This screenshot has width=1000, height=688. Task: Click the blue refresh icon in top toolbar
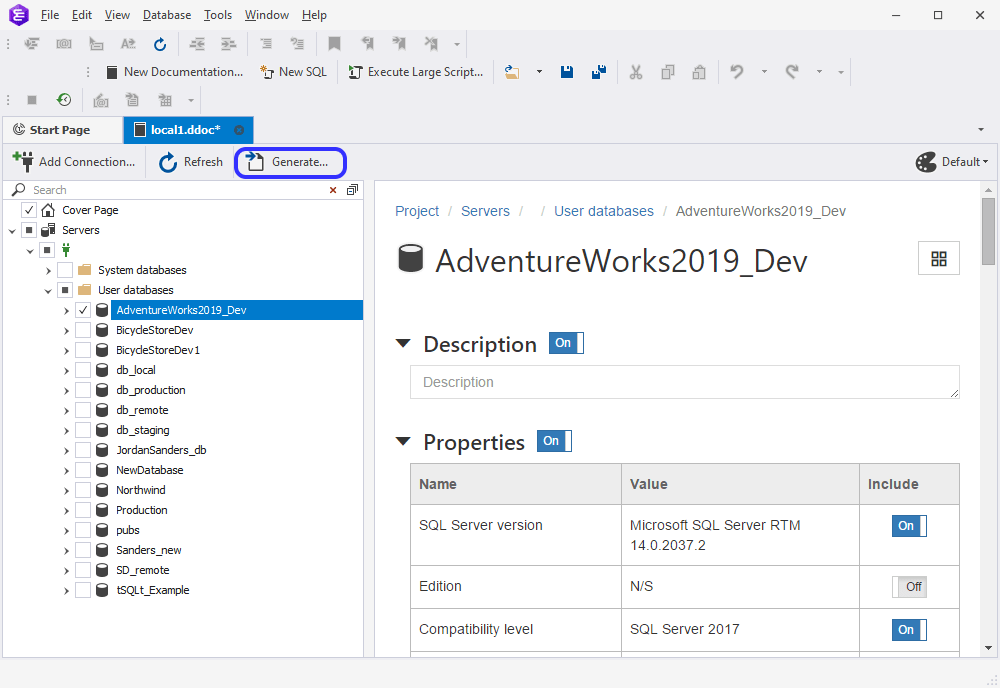(x=159, y=44)
